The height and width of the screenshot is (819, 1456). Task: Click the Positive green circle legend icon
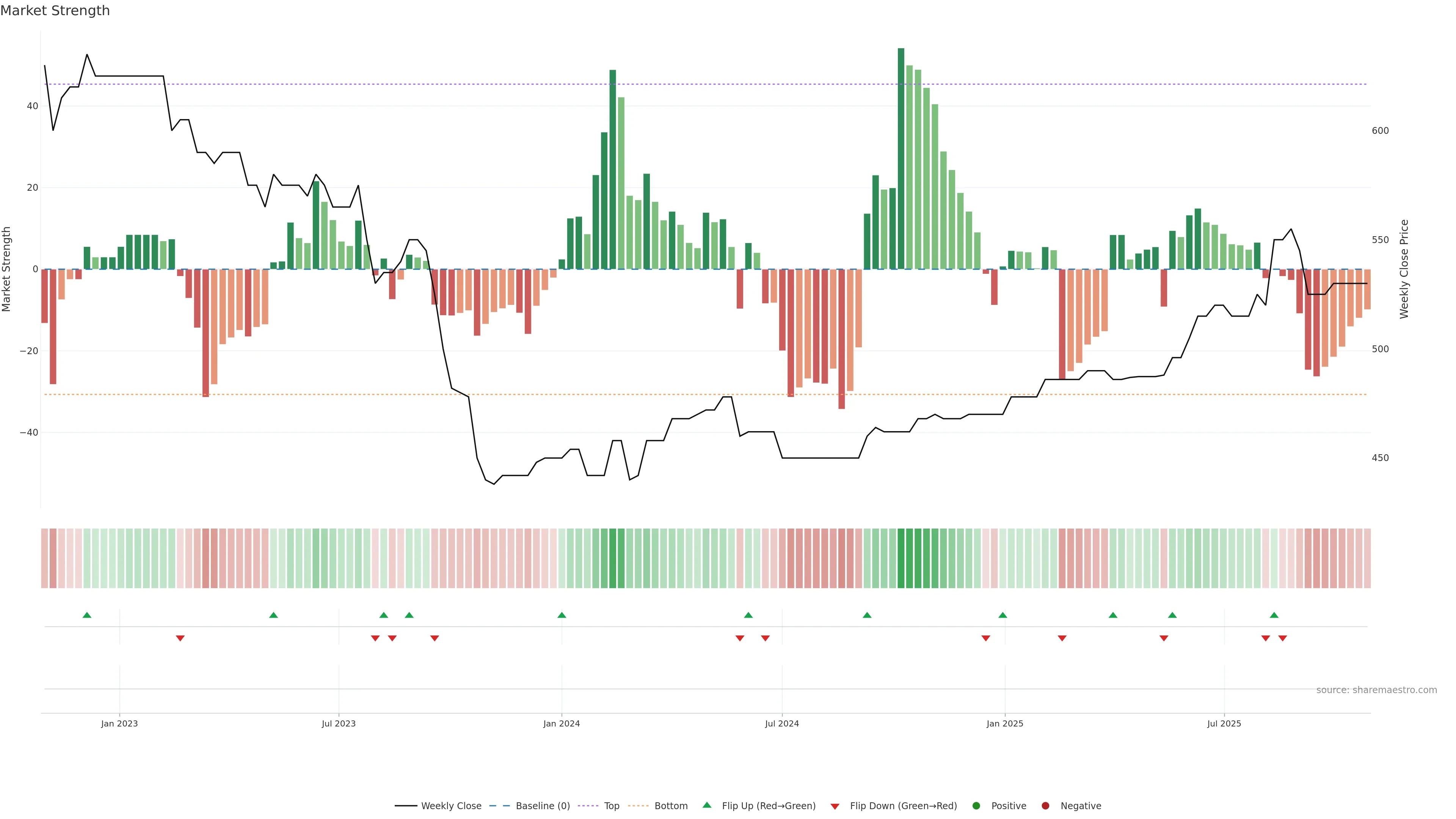976,806
